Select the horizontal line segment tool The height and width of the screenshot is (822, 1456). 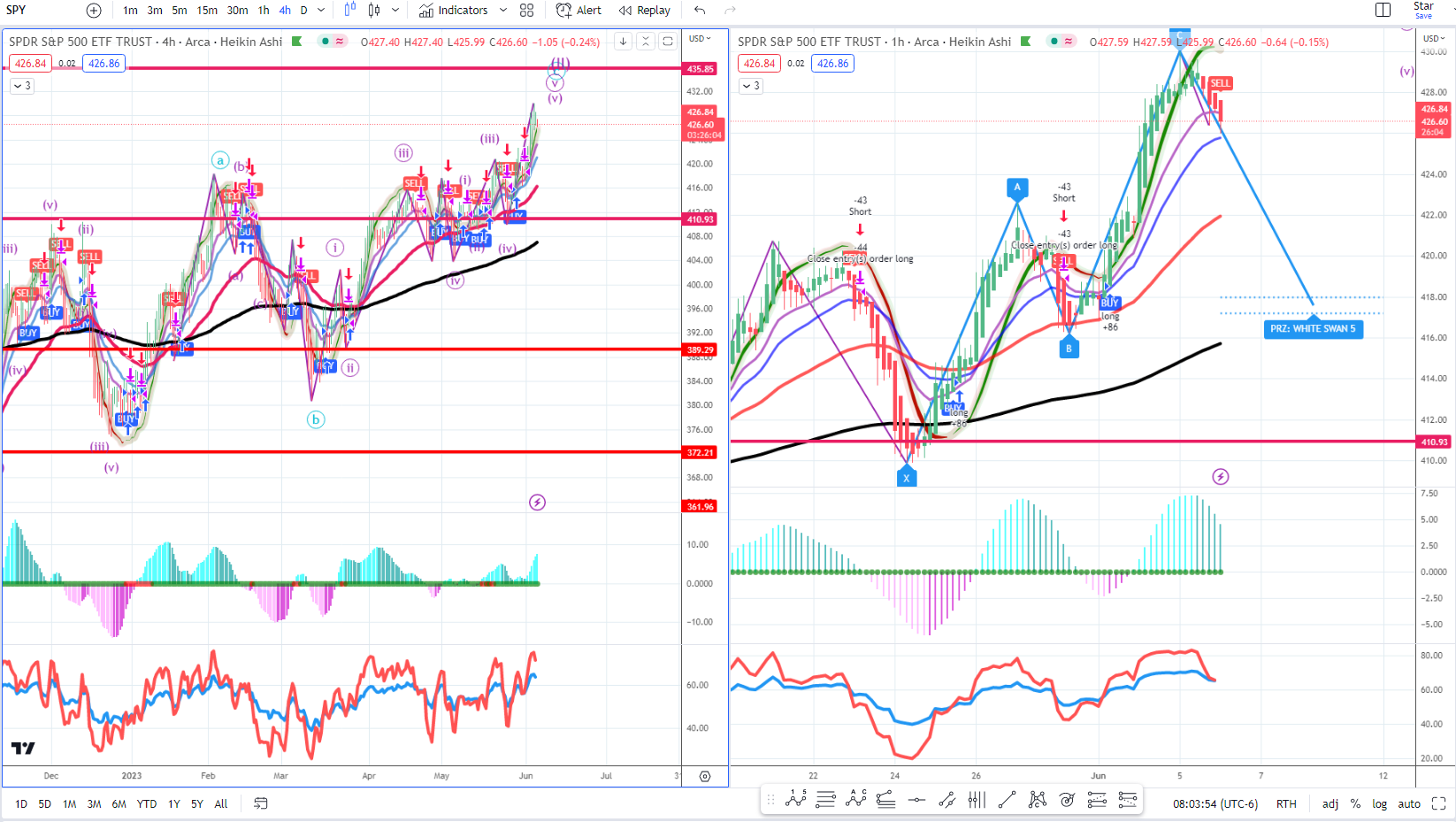[x=916, y=800]
